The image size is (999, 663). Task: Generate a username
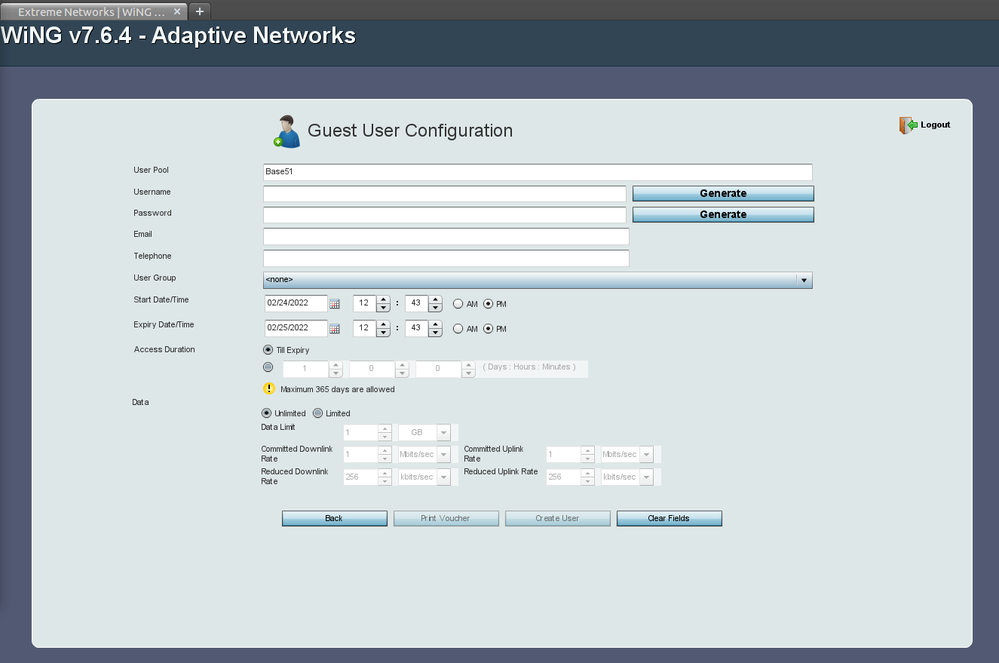[x=723, y=194]
